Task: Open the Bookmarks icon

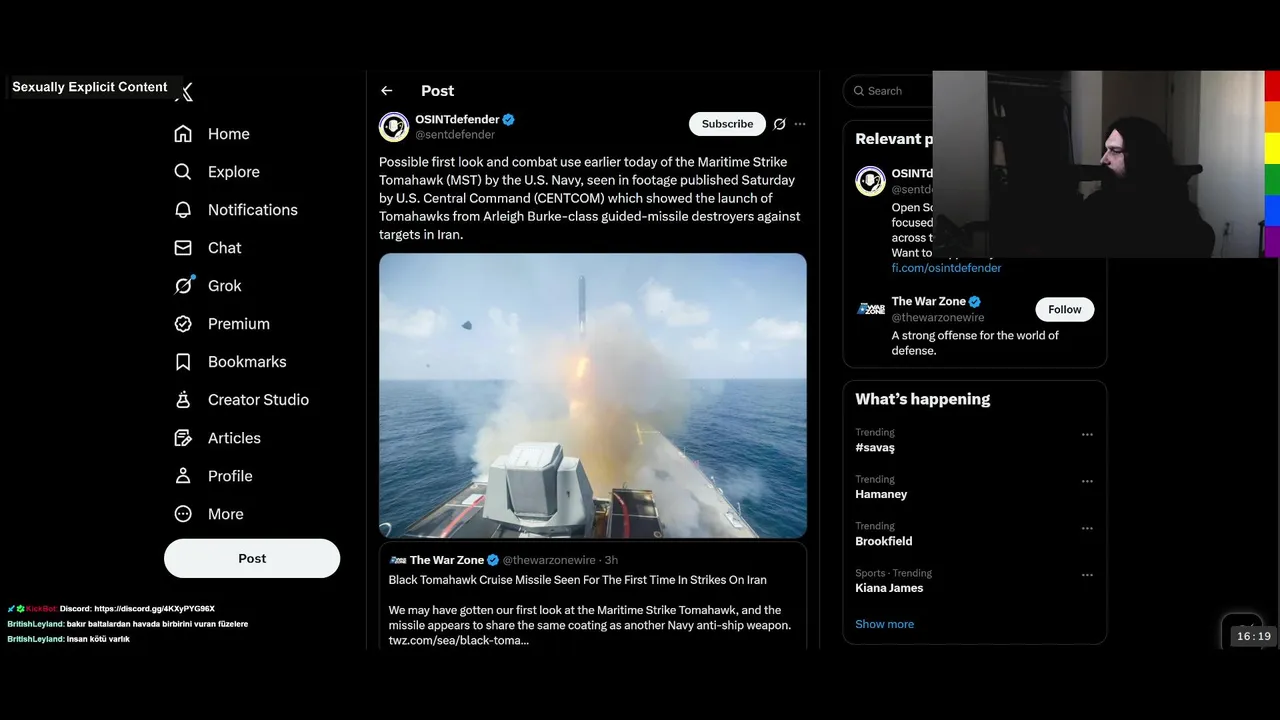Action: [183, 362]
